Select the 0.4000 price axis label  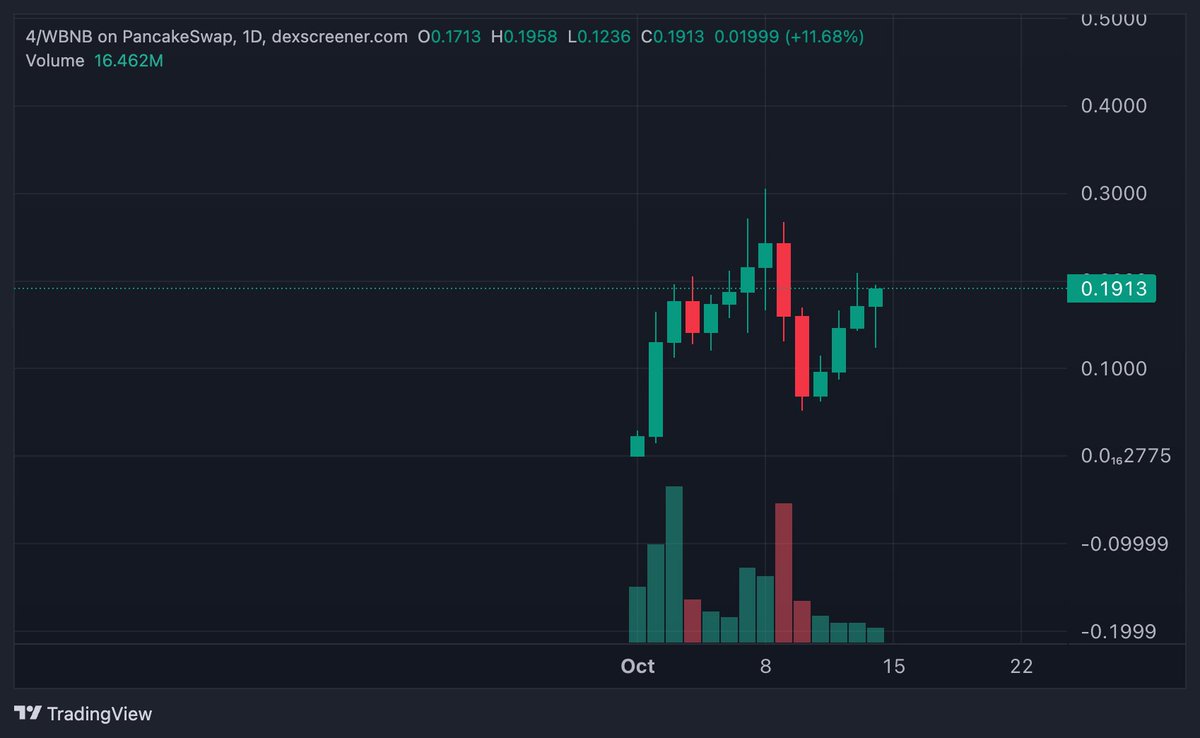tap(1116, 106)
